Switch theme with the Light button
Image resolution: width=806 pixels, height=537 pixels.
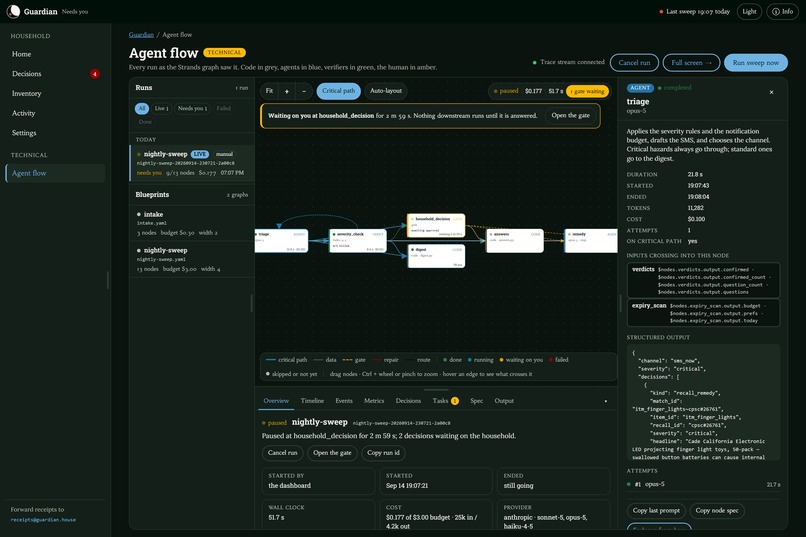tap(749, 11)
